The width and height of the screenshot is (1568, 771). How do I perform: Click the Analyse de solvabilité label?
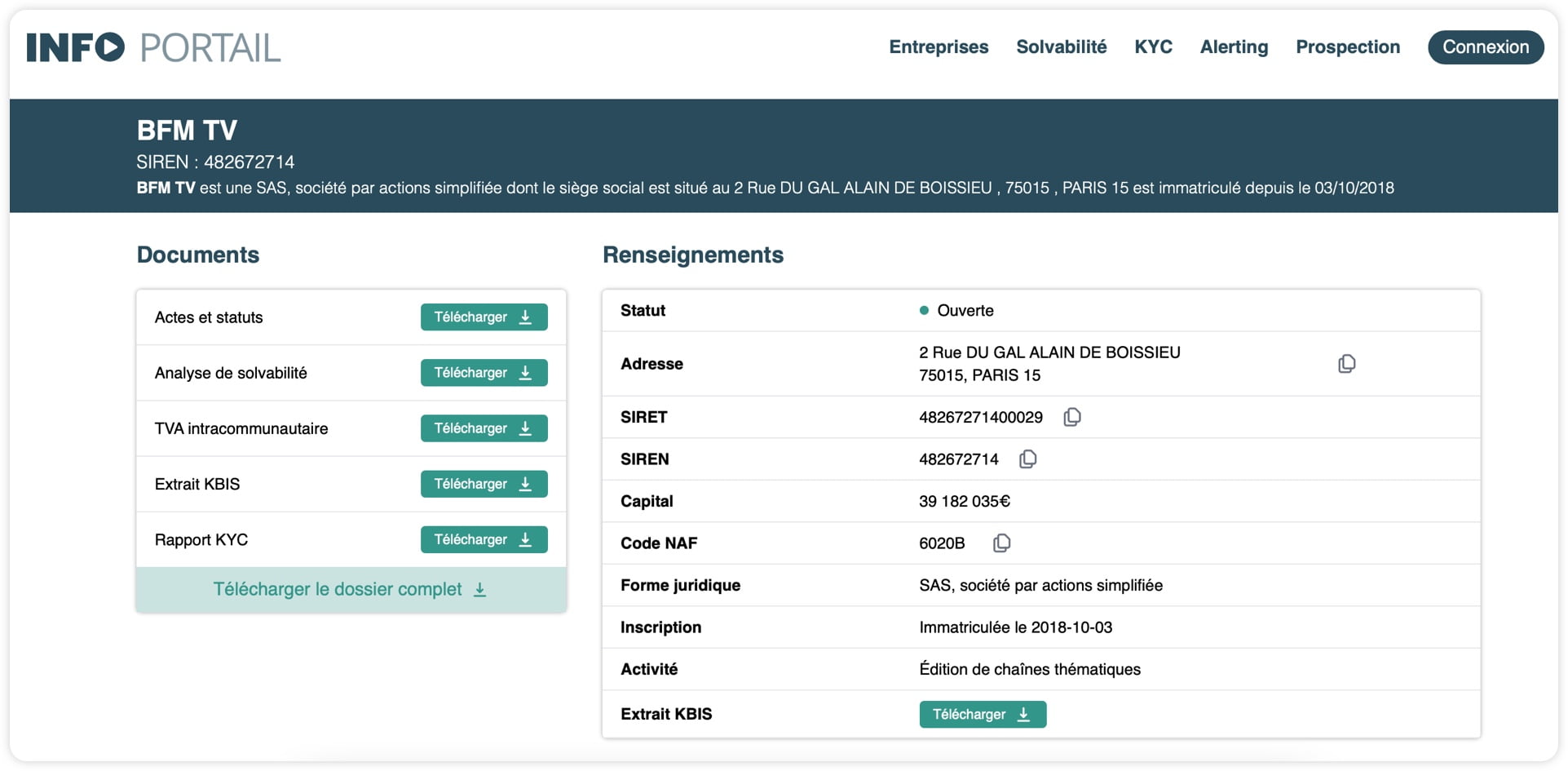click(231, 373)
